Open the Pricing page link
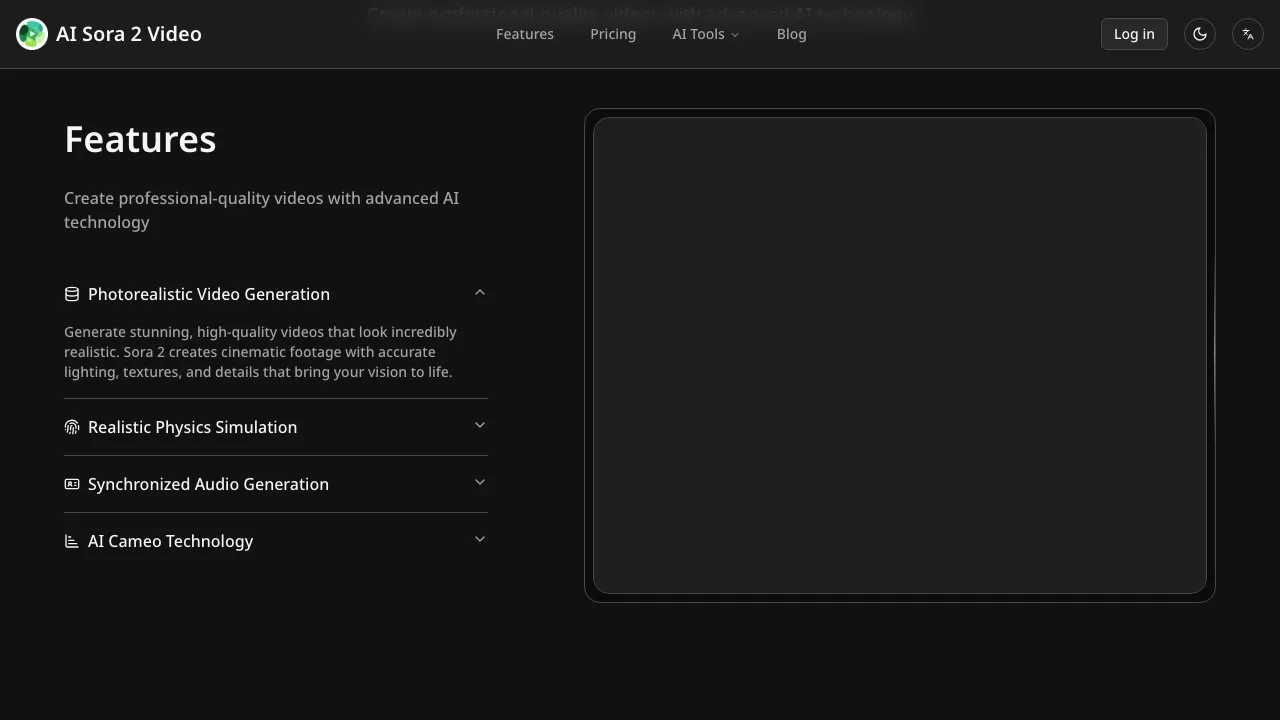 click(613, 34)
